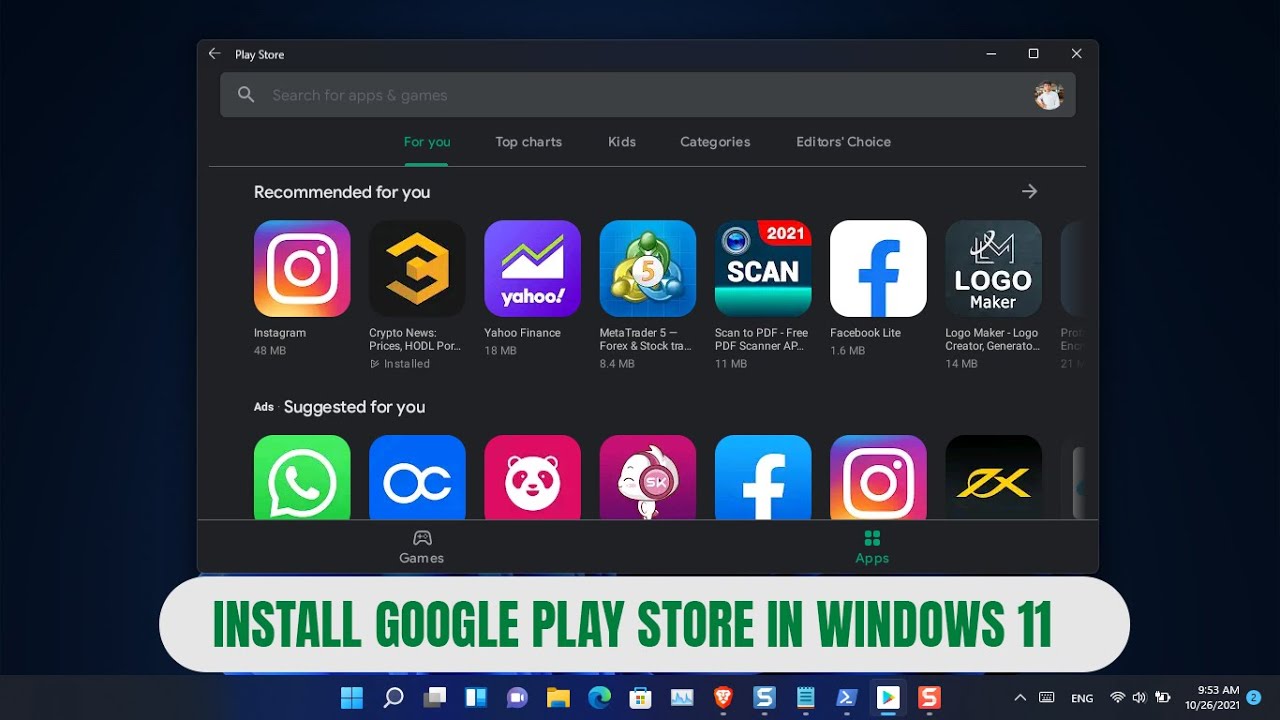Open the Task View taskbar icon
The height and width of the screenshot is (720, 1280).
(x=435, y=698)
